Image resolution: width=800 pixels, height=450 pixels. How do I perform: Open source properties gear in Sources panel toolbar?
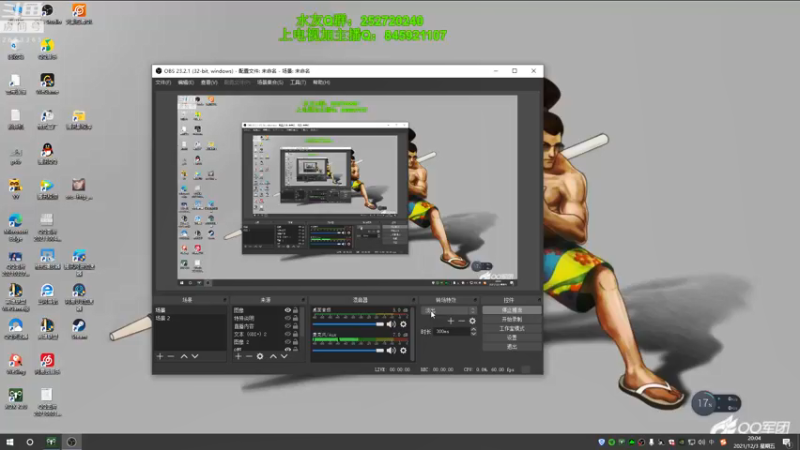pos(260,356)
